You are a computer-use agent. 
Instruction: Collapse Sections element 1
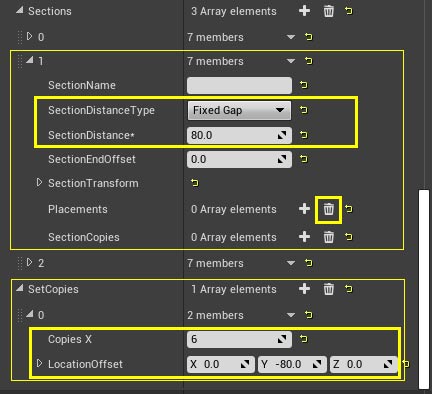point(30,60)
